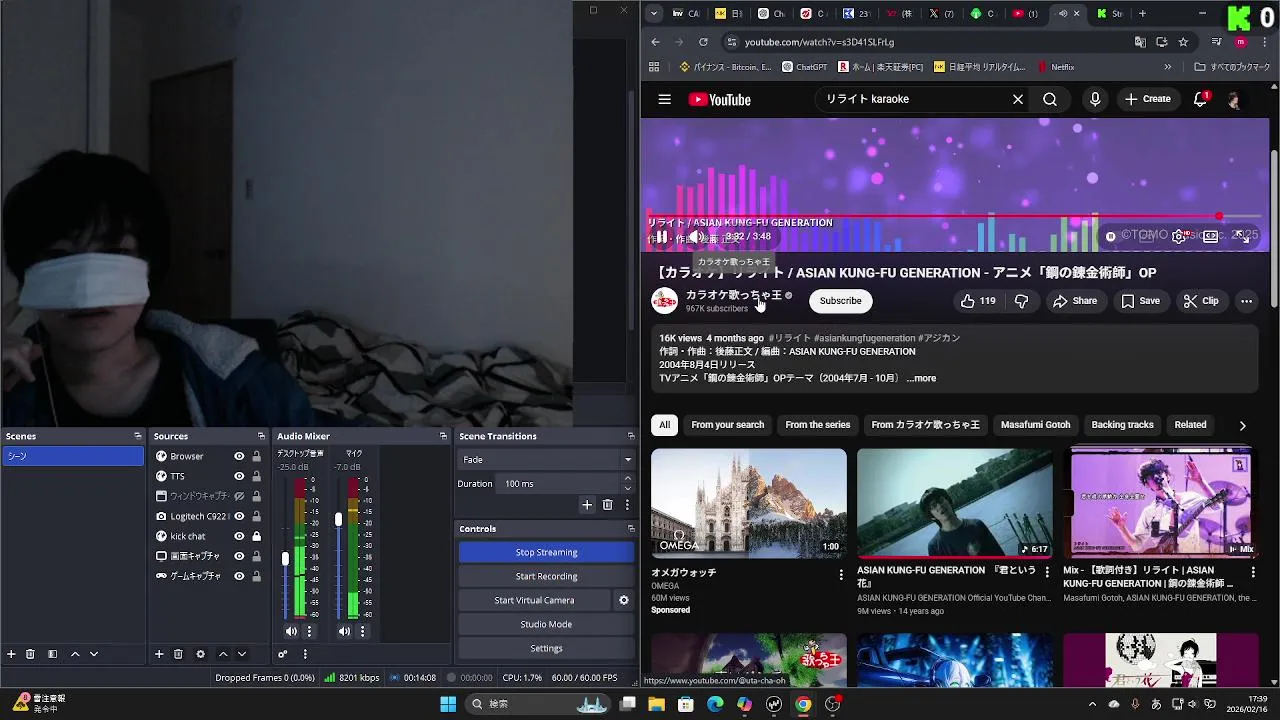This screenshot has height=720, width=1280.
Task: Open Audio Mixer panel three-dot menu
Action: click(x=305, y=654)
